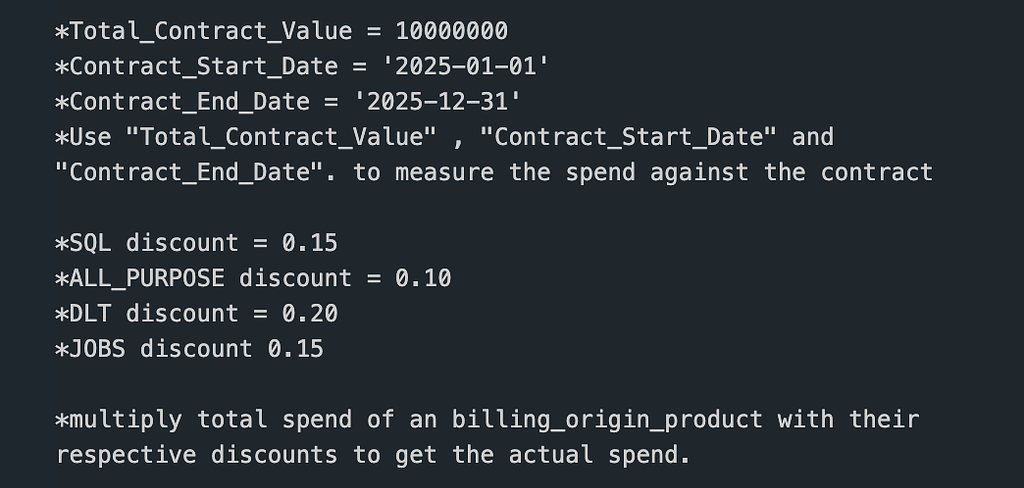Click the 0.20 discount value
This screenshot has height=488, width=1024.
310,314
